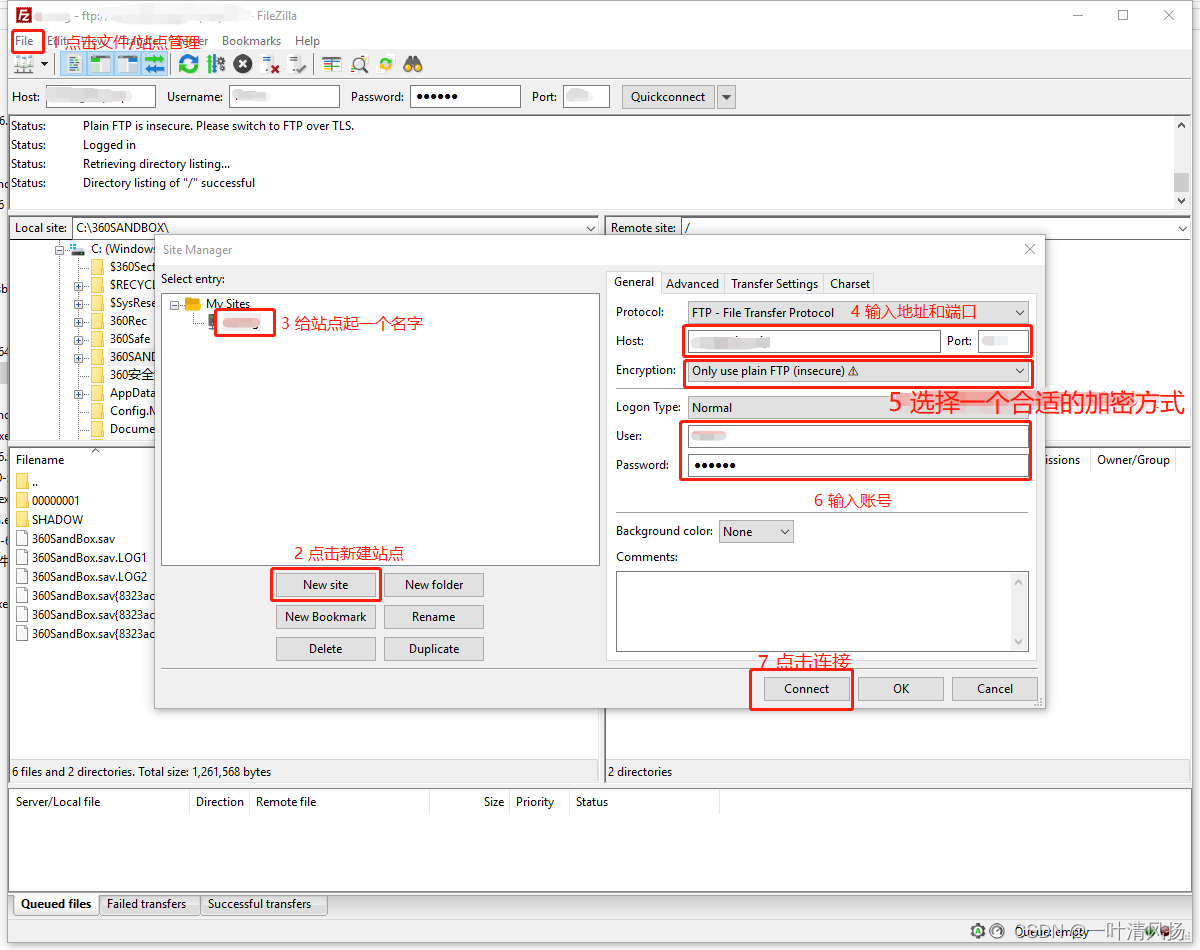Viewport: 1200px width, 950px height.
Task: Switch to the Charset tab
Action: point(850,284)
